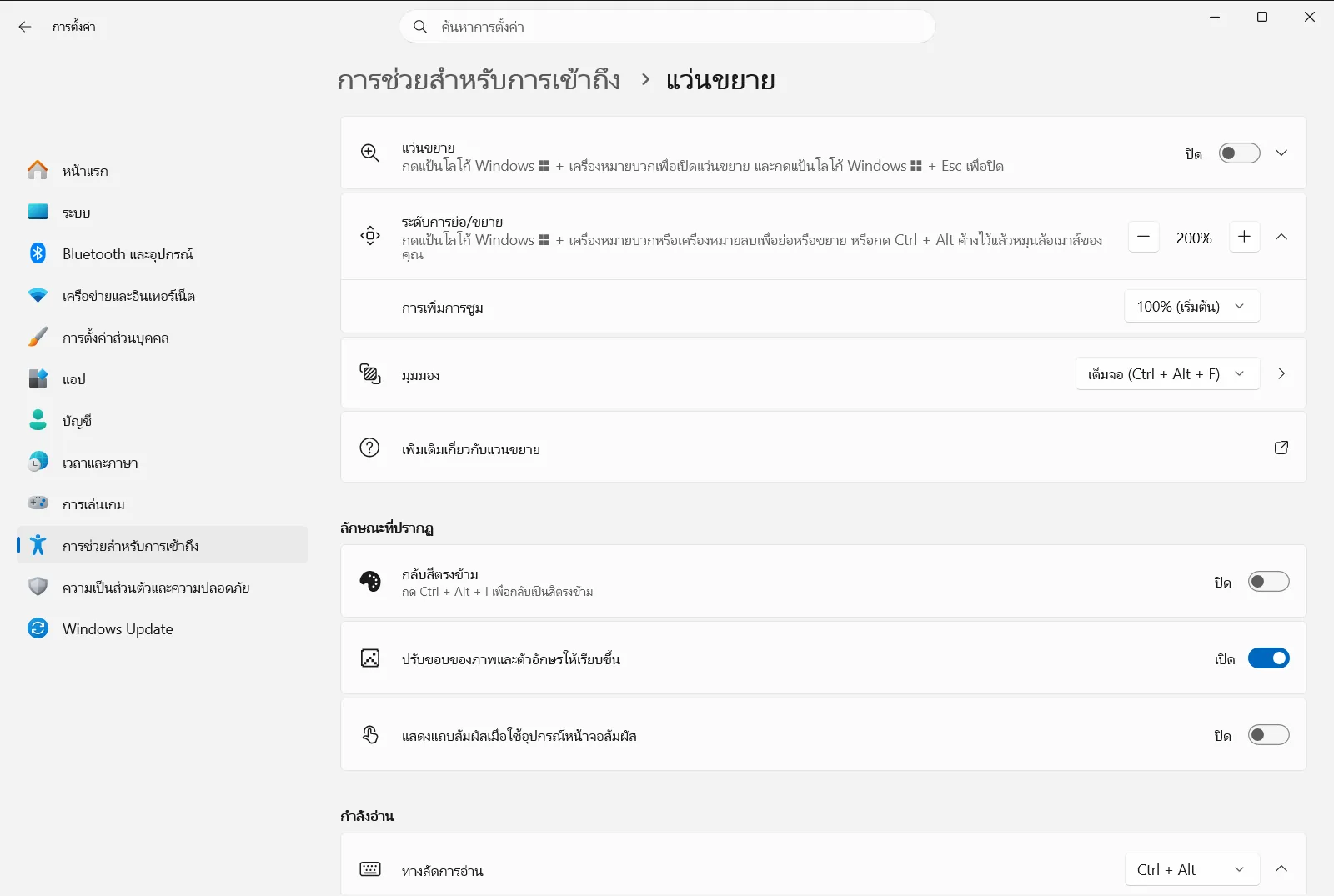1334x896 pixels.
Task: Click the back arrow icon in the title bar
Action: (x=25, y=27)
